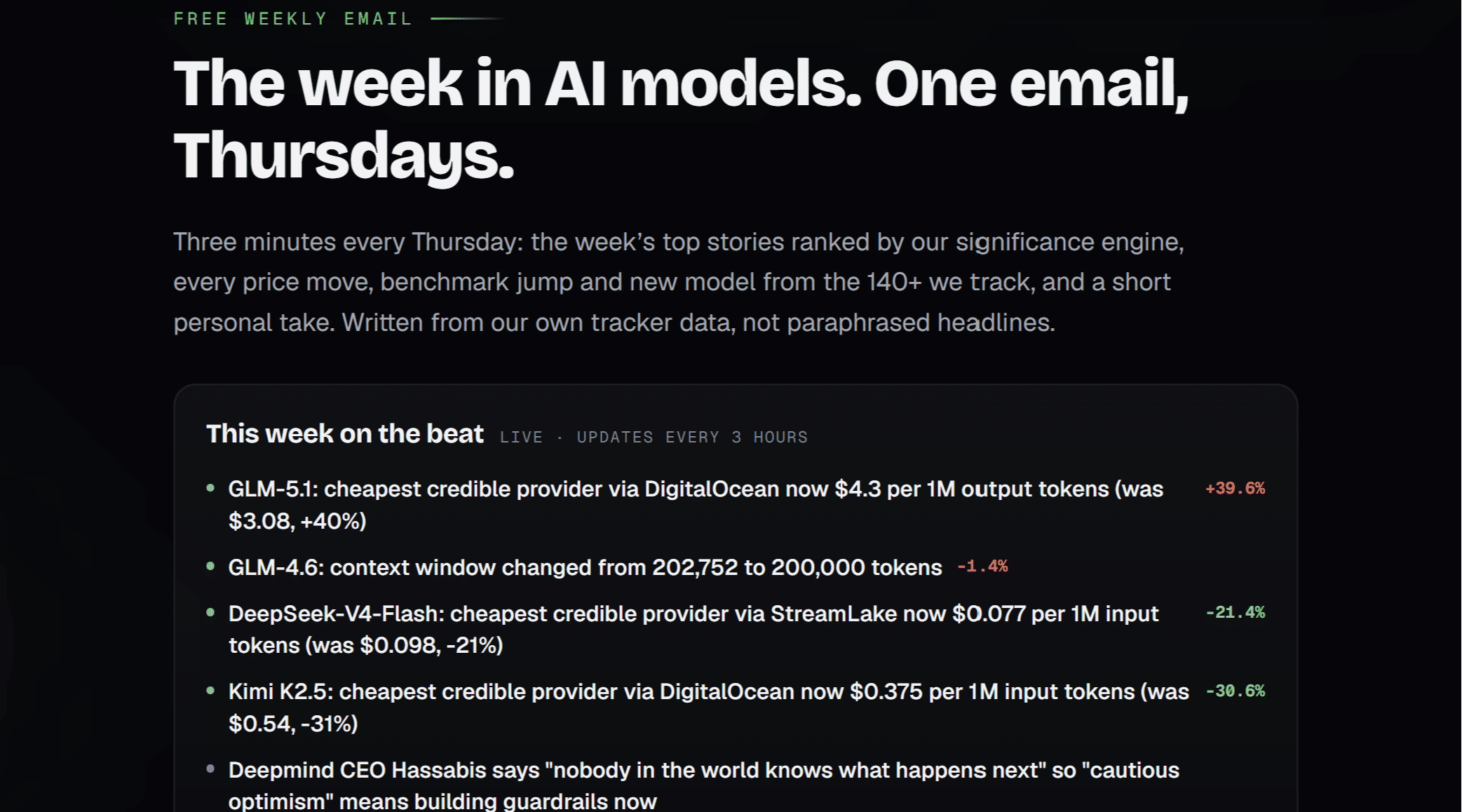Open the GLM-5.1 DigitalOcean price story
The image size is (1462, 812).
point(696,505)
